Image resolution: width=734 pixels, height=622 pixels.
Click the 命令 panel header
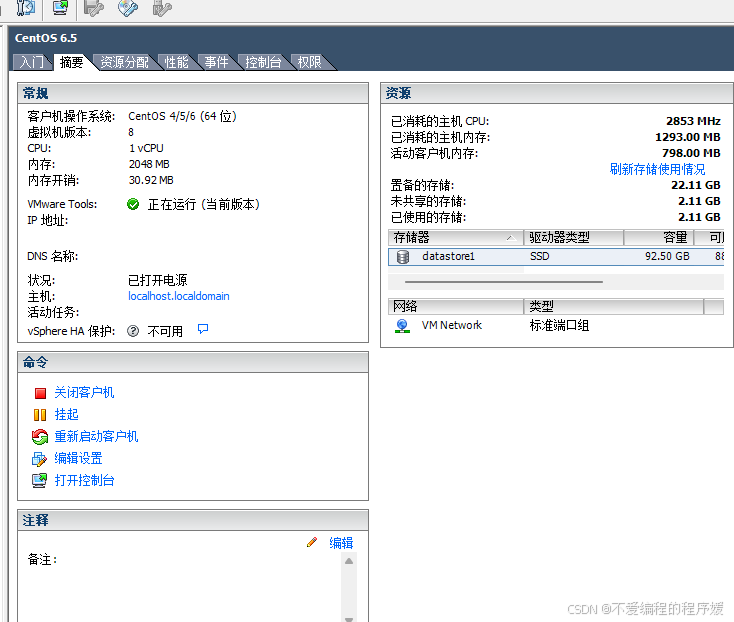click(193, 362)
